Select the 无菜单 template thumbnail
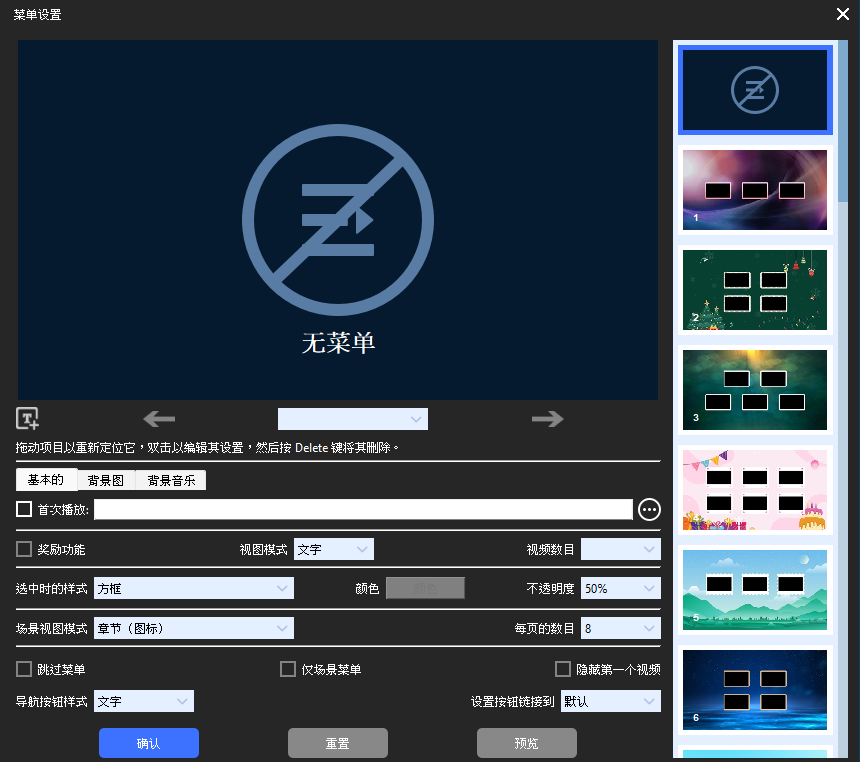 755,90
